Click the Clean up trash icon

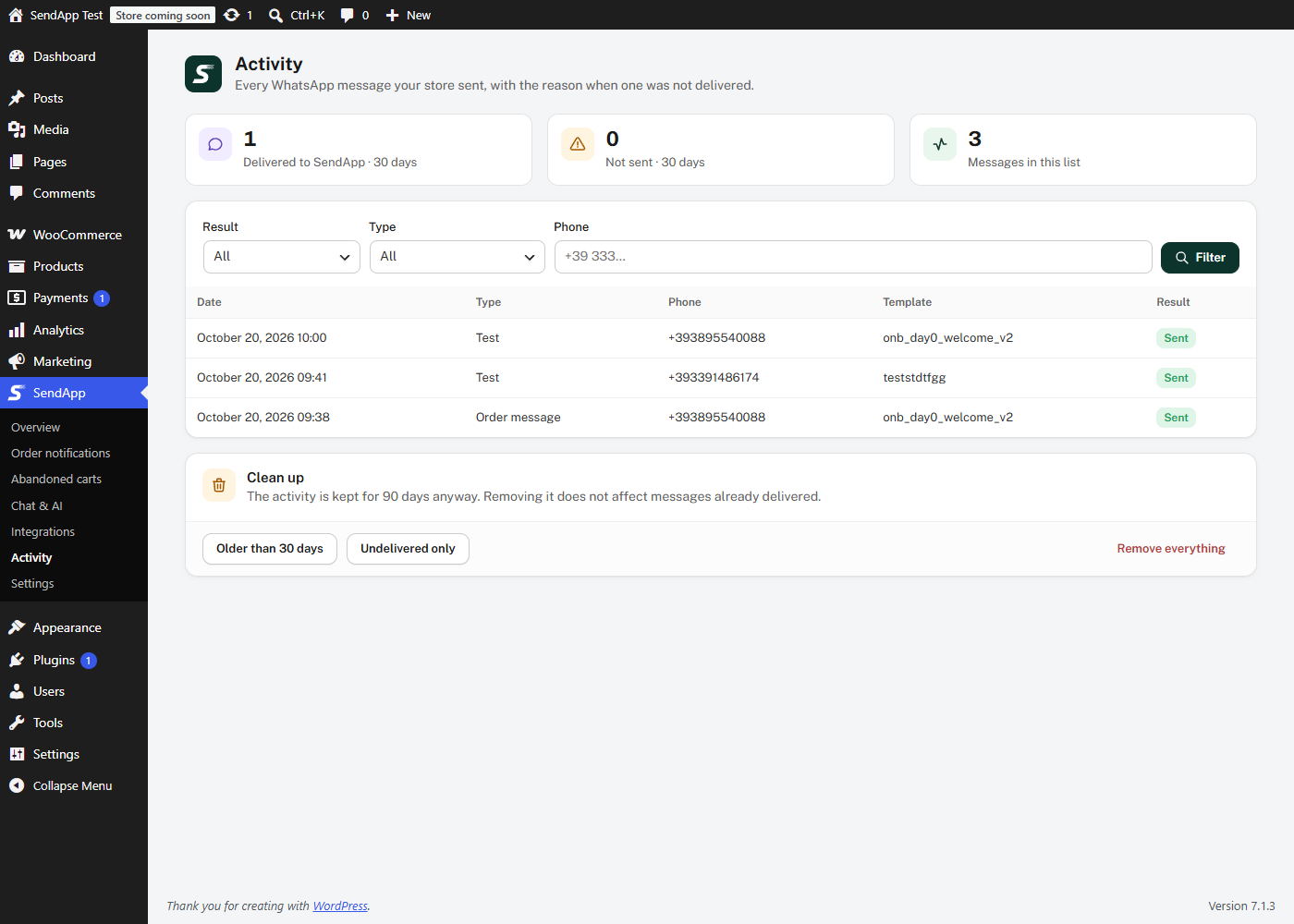(219, 485)
